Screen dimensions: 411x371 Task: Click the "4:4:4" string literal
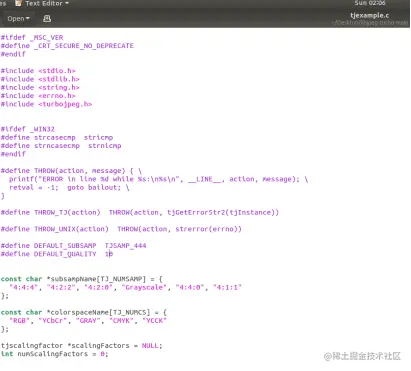pos(24,287)
